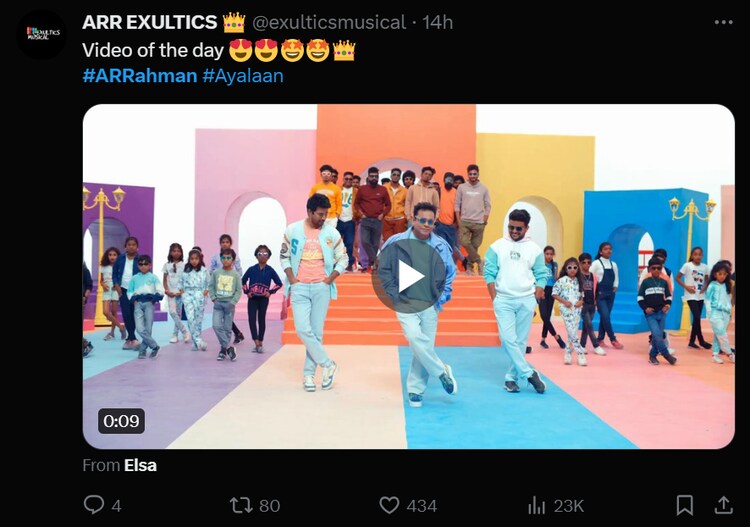Open the Elsa source link

tap(140, 465)
